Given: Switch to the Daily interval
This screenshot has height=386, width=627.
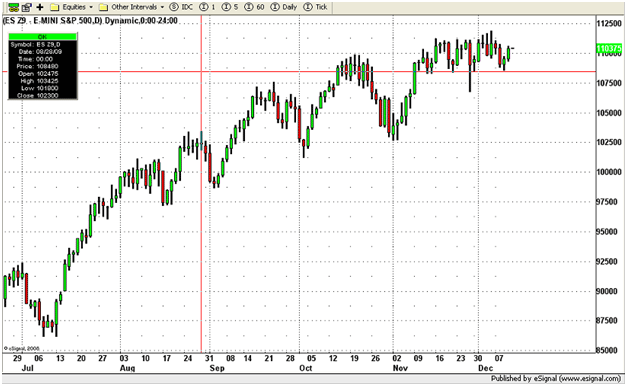Looking at the screenshot, I should (284, 7).
